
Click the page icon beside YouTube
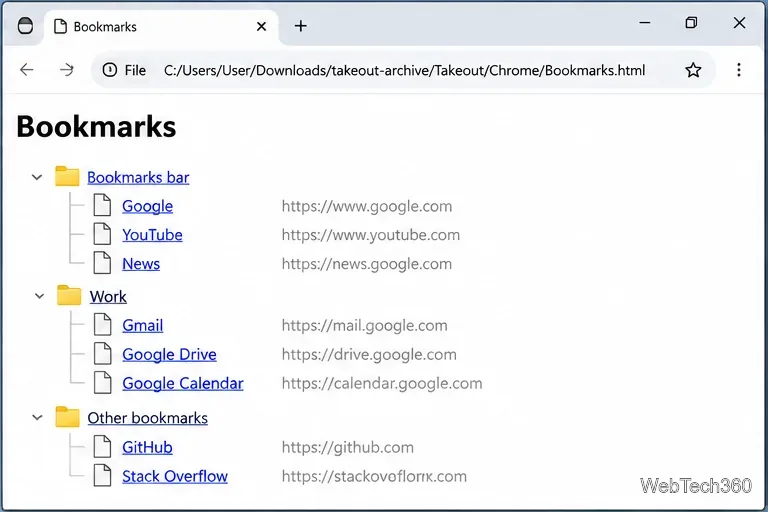pos(102,234)
